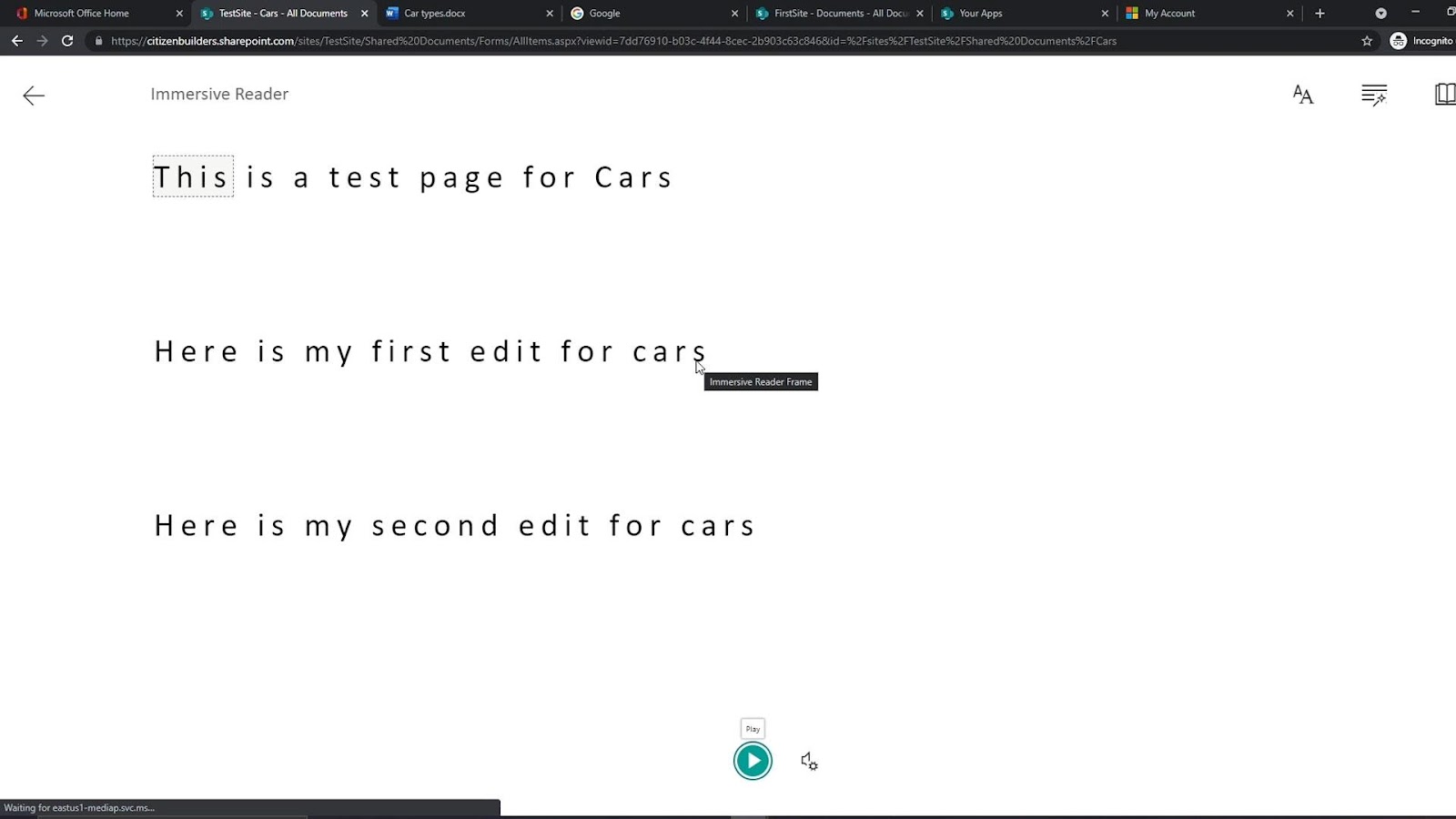The image size is (1456, 819).
Task: Click the word "Cars" in first line
Action: (x=633, y=177)
